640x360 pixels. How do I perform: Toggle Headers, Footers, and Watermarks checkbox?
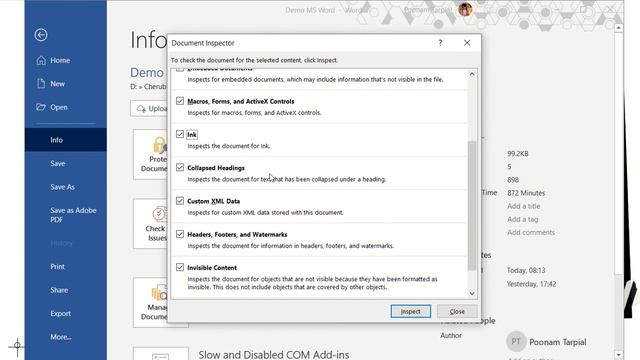180,234
